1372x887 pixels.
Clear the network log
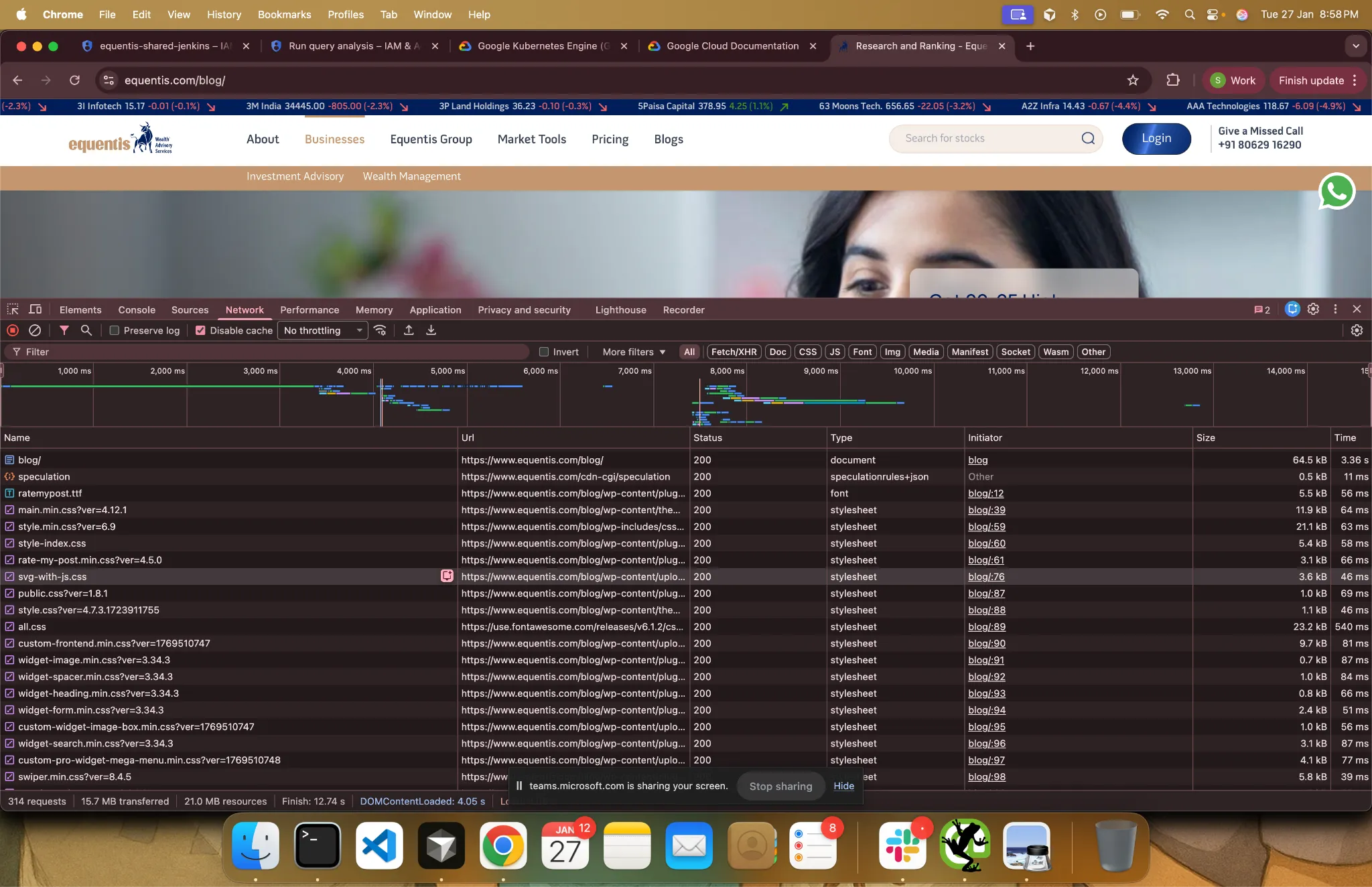35,330
